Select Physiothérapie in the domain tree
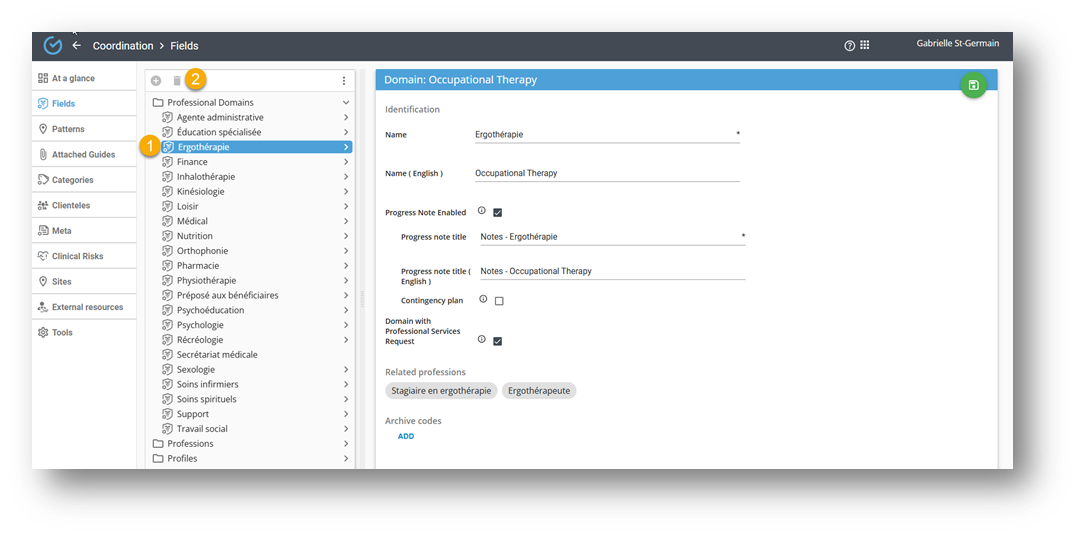Viewport: 1078px width, 534px height. coord(206,281)
